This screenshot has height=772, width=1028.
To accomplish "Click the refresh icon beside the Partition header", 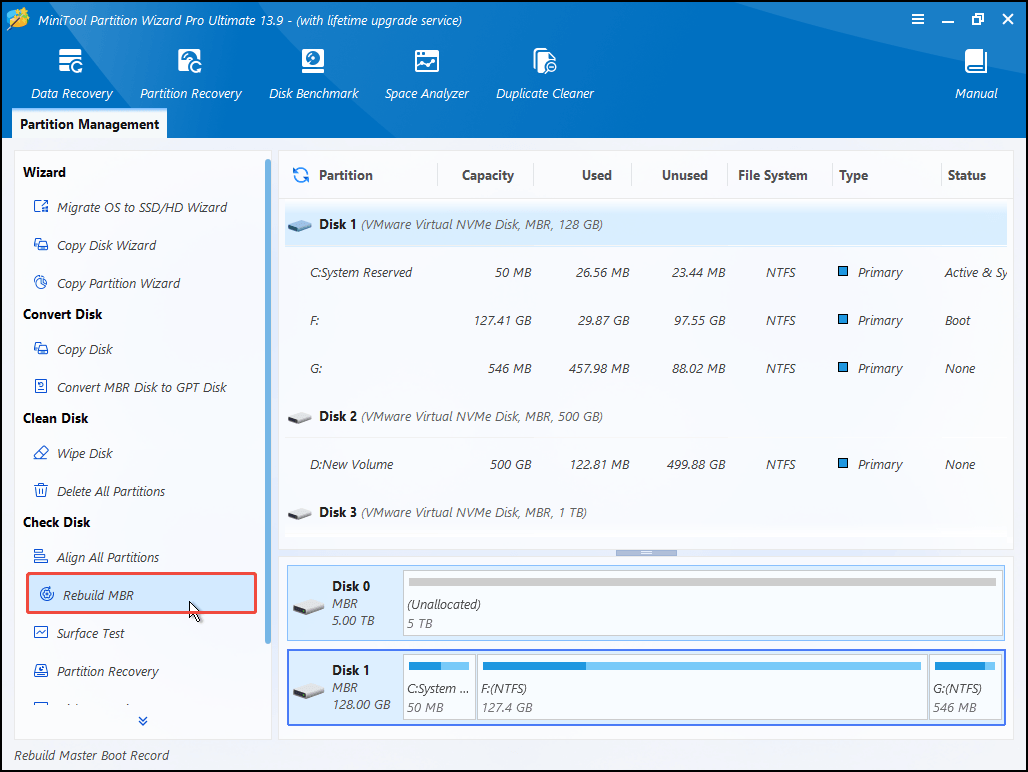I will tap(301, 175).
